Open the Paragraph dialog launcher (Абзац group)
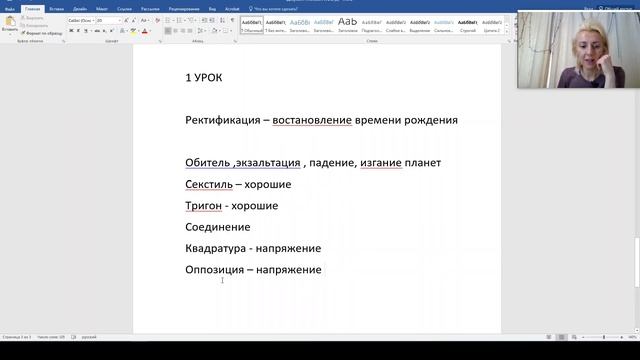The image size is (640, 360). [235, 41]
